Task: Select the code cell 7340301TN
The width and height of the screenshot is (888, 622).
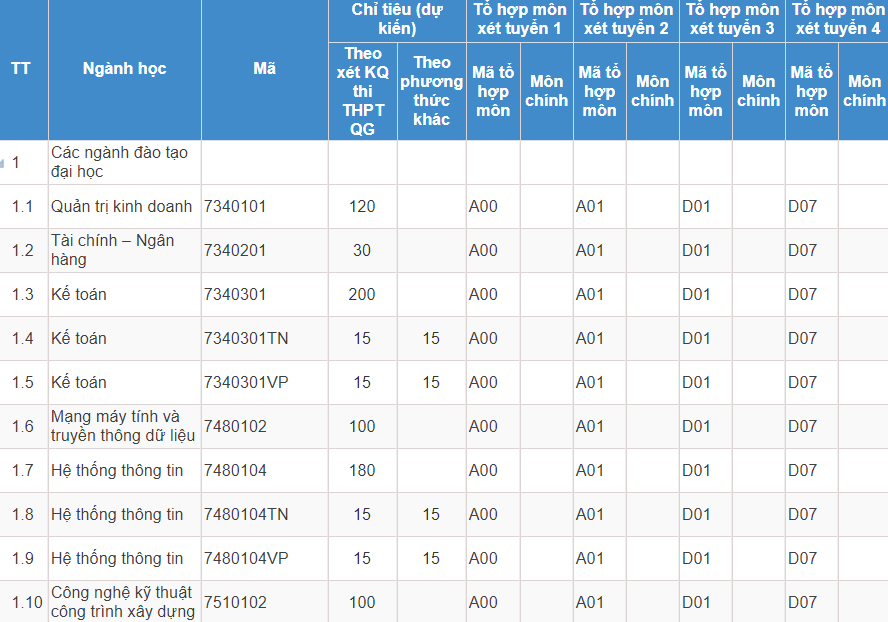Action: [x=246, y=338]
